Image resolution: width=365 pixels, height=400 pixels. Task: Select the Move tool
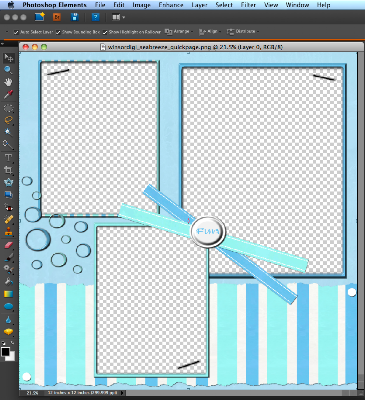[x=9, y=58]
